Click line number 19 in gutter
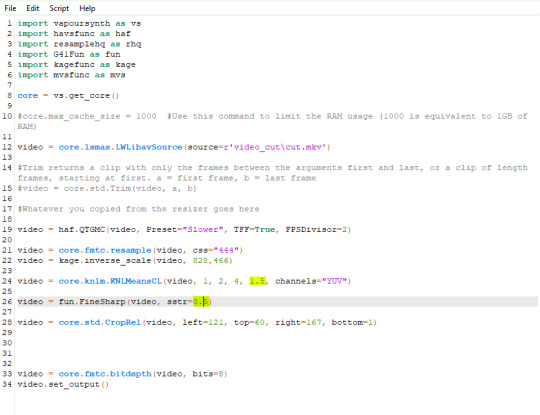The width and height of the screenshot is (540, 415). tap(7, 229)
